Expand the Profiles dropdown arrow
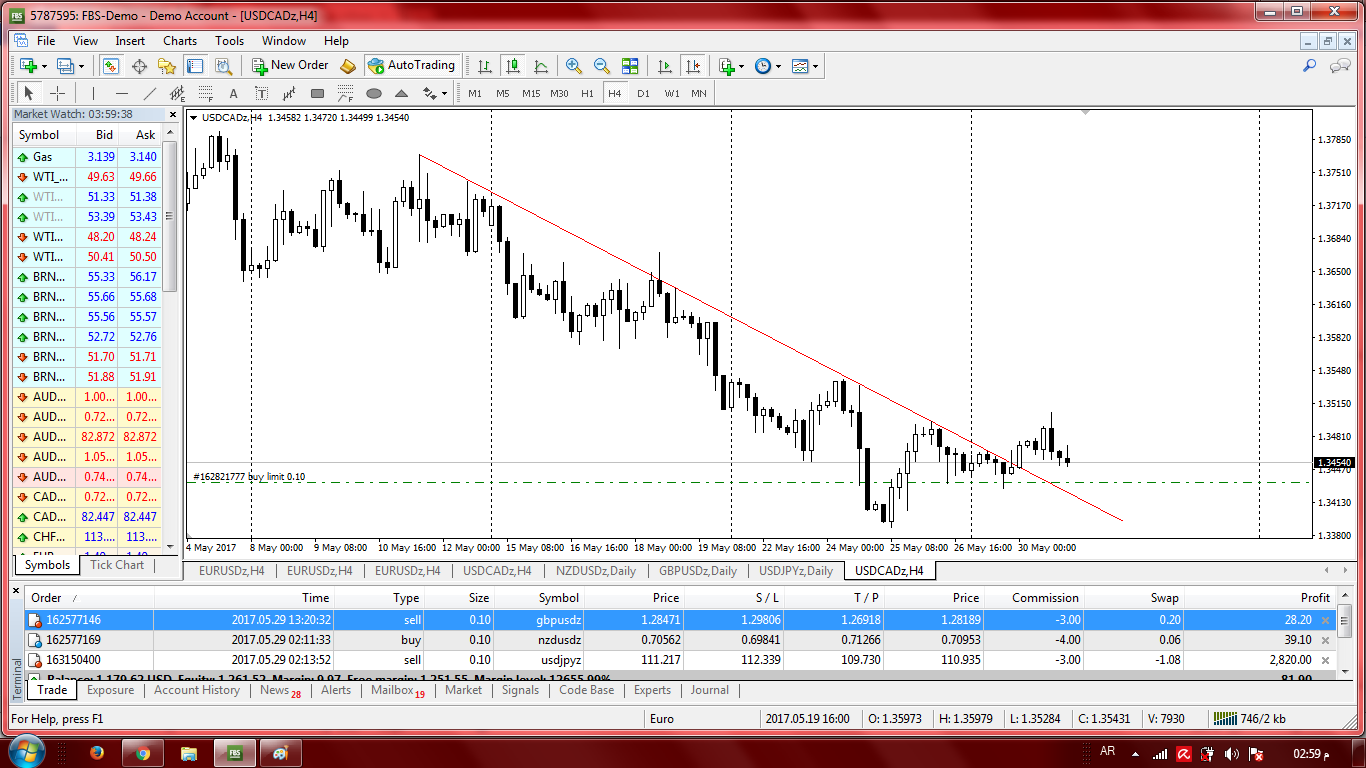 tap(82, 66)
